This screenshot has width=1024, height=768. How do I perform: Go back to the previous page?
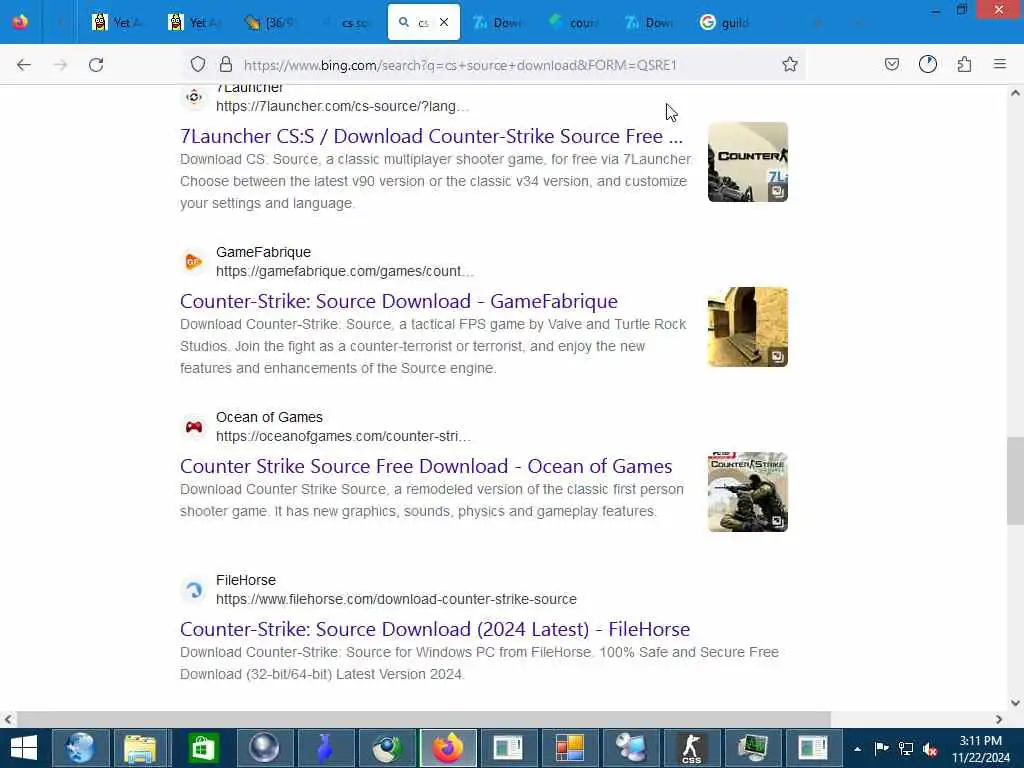(24, 65)
